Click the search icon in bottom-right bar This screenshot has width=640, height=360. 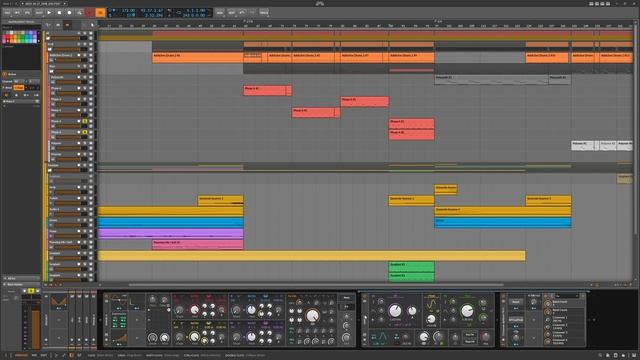[x=600, y=356]
